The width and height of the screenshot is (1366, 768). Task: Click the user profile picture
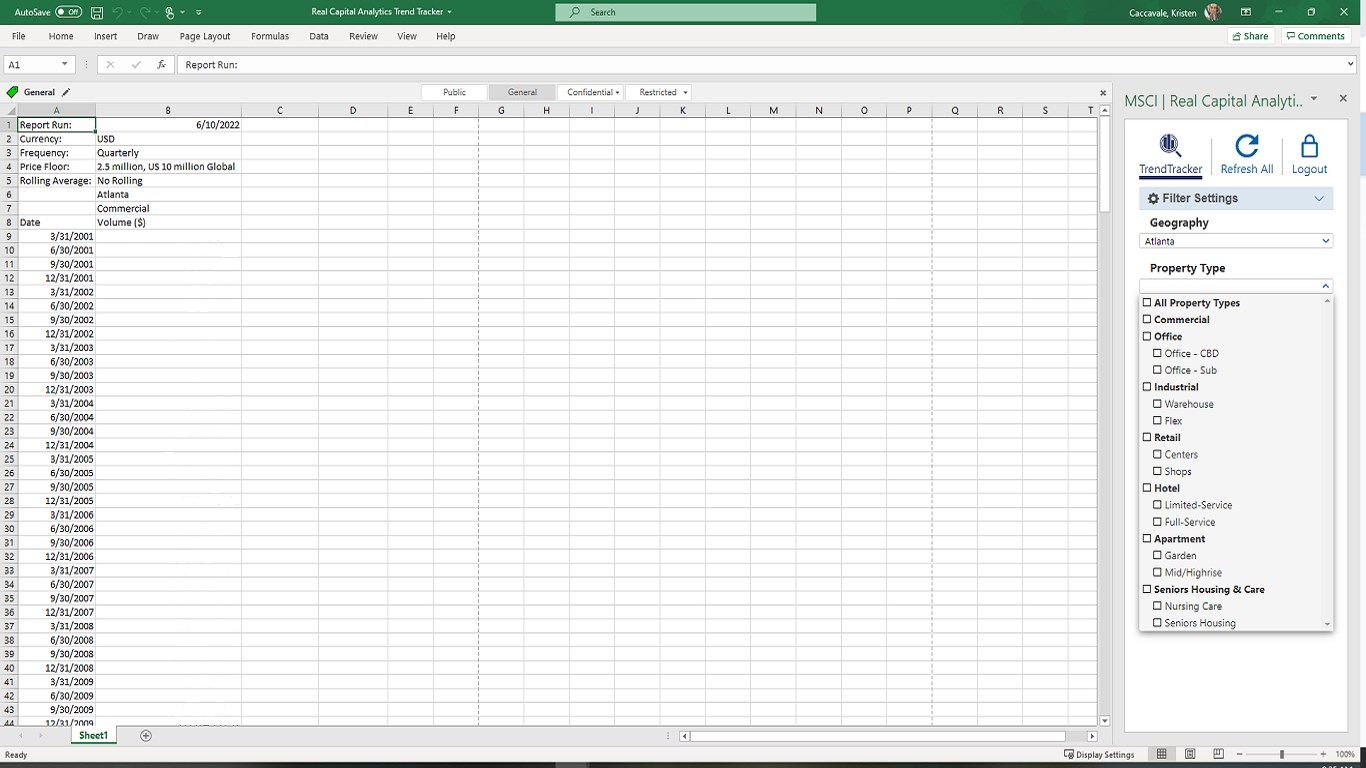click(1213, 12)
